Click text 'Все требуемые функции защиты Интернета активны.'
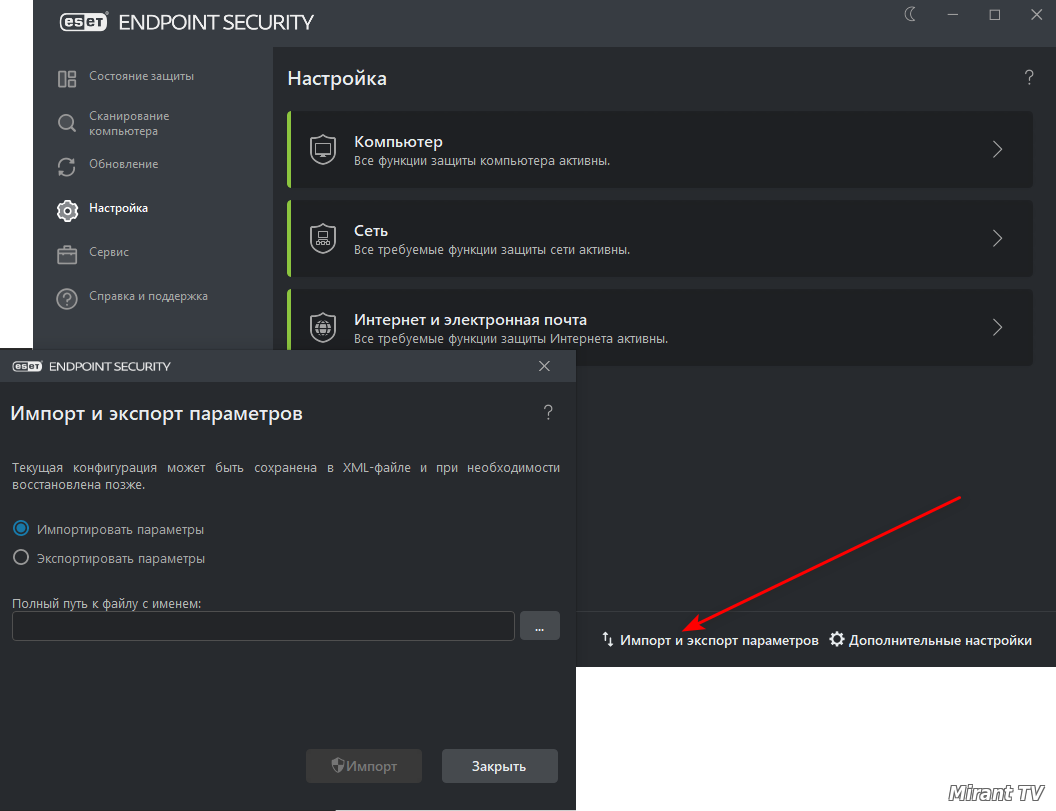Screen dimensions: 1056x811 (511, 339)
